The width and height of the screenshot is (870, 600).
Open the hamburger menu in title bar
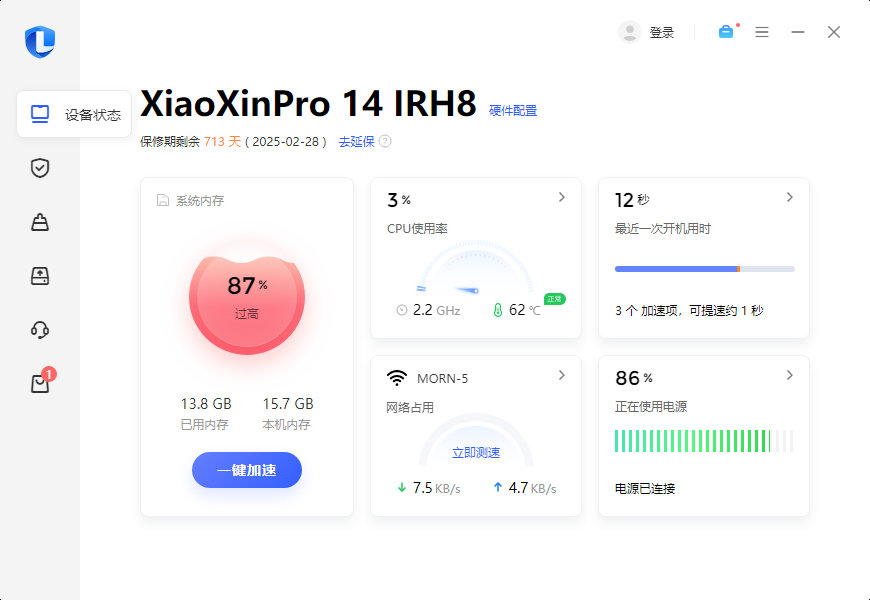point(762,31)
